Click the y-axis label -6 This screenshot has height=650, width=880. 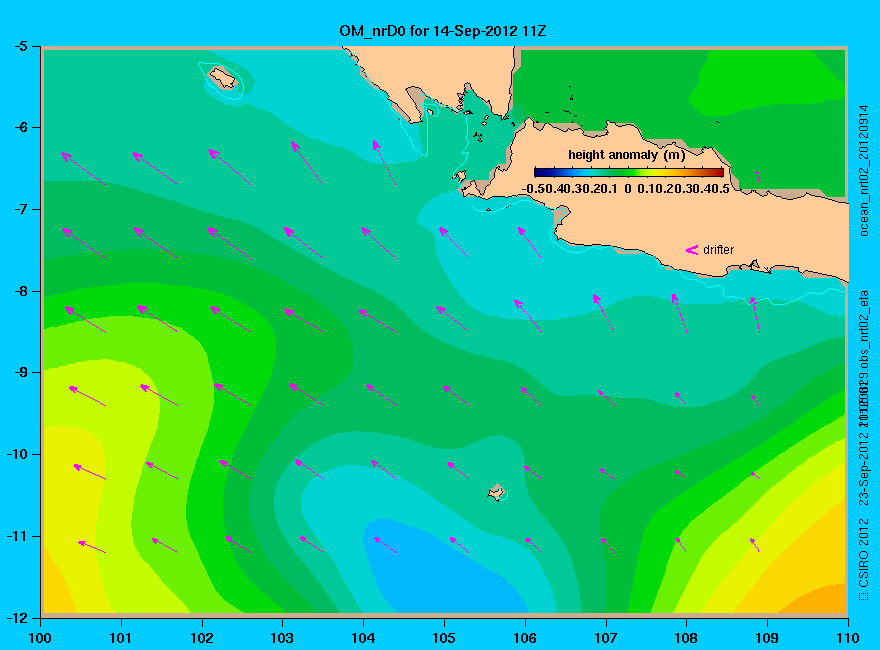19,127
